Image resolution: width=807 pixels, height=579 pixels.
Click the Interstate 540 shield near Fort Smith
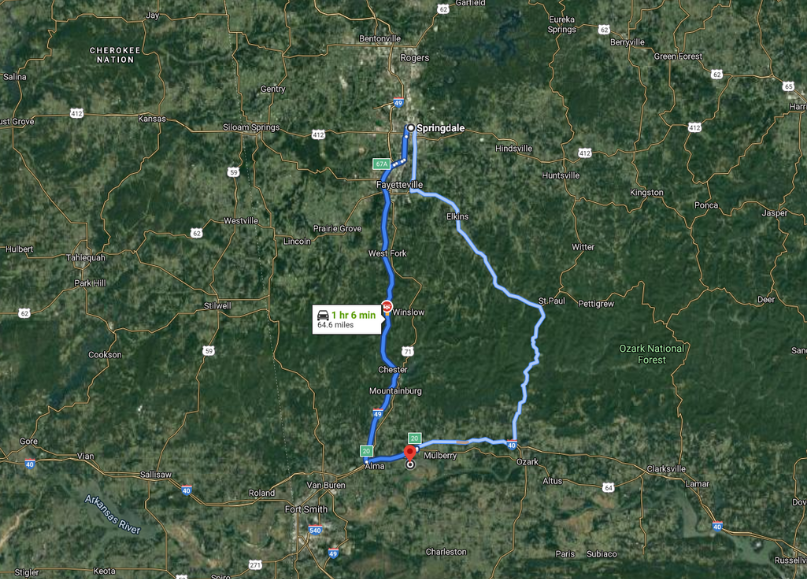pos(315,530)
